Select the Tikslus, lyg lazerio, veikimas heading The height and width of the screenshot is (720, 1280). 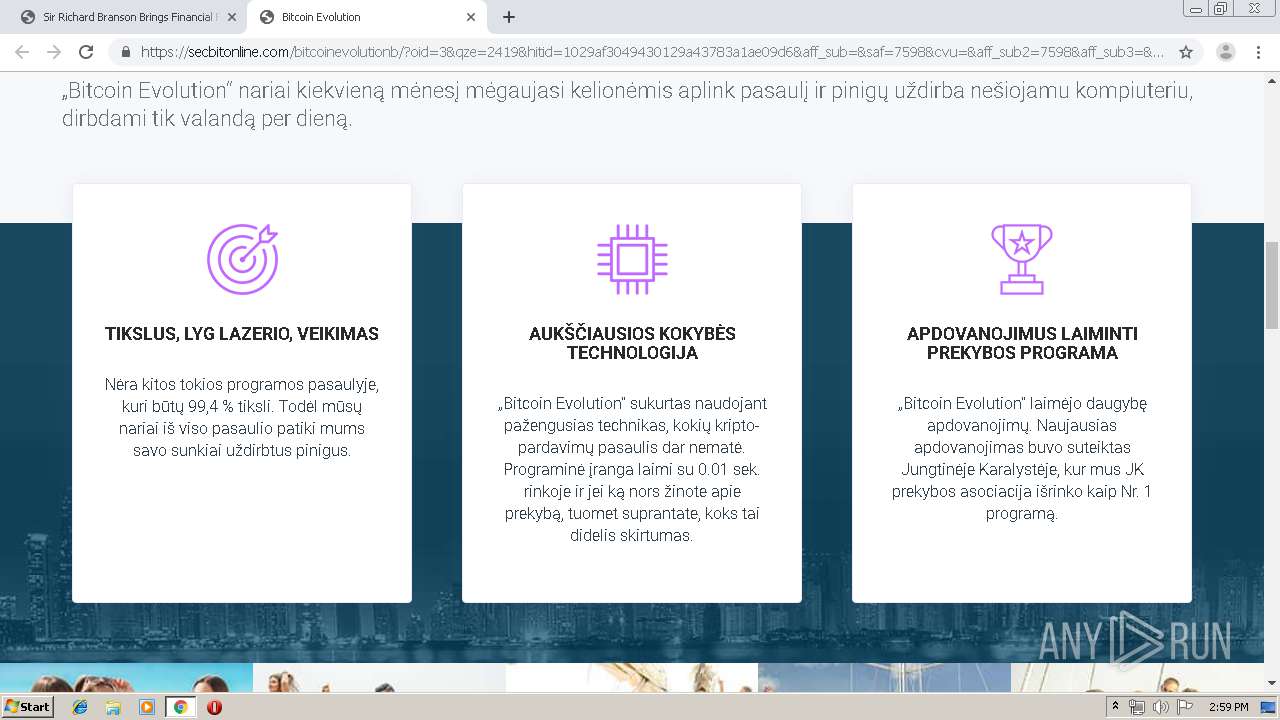coord(242,334)
